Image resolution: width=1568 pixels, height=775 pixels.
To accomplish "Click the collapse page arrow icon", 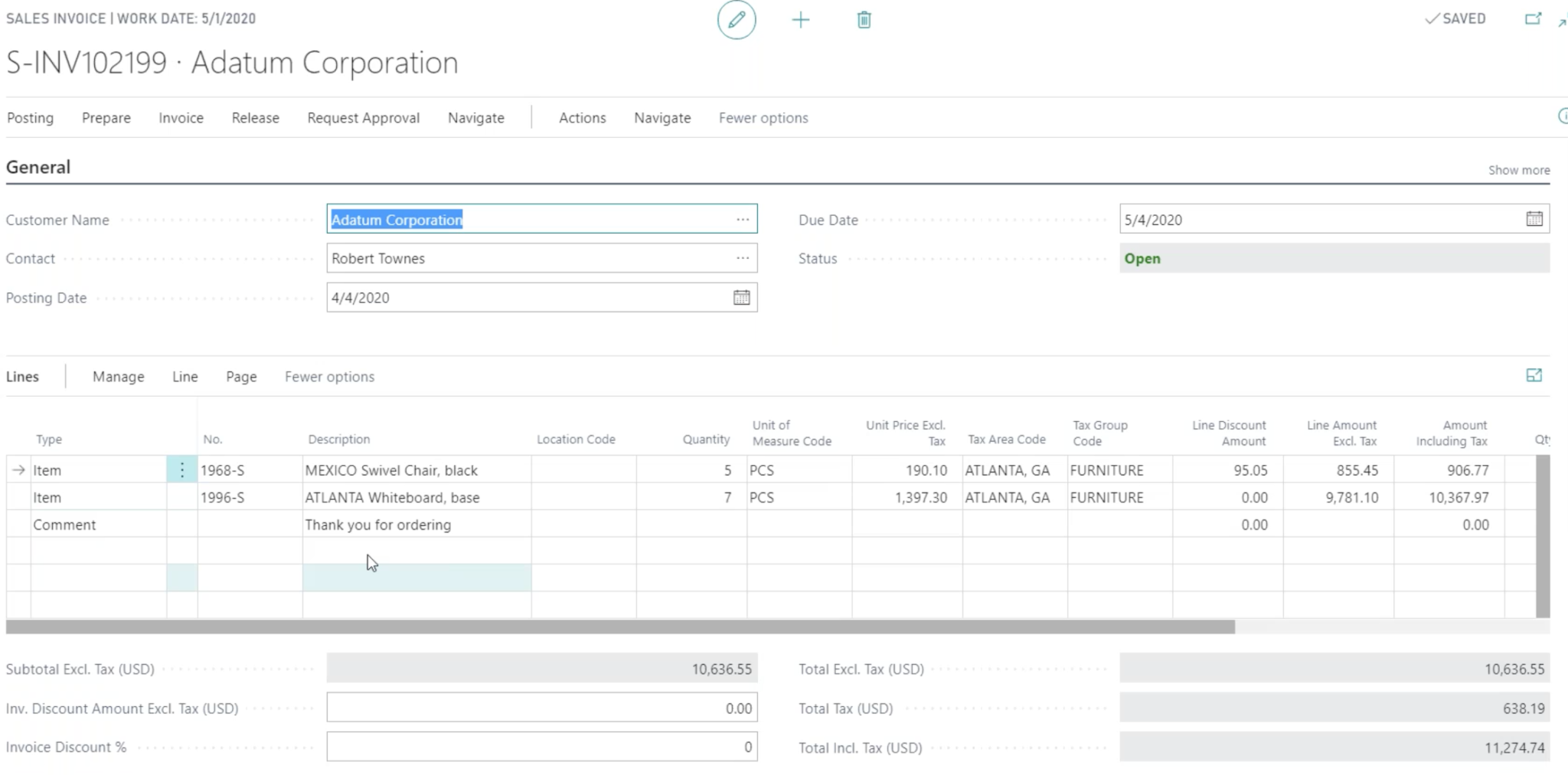I will click(x=1563, y=21).
